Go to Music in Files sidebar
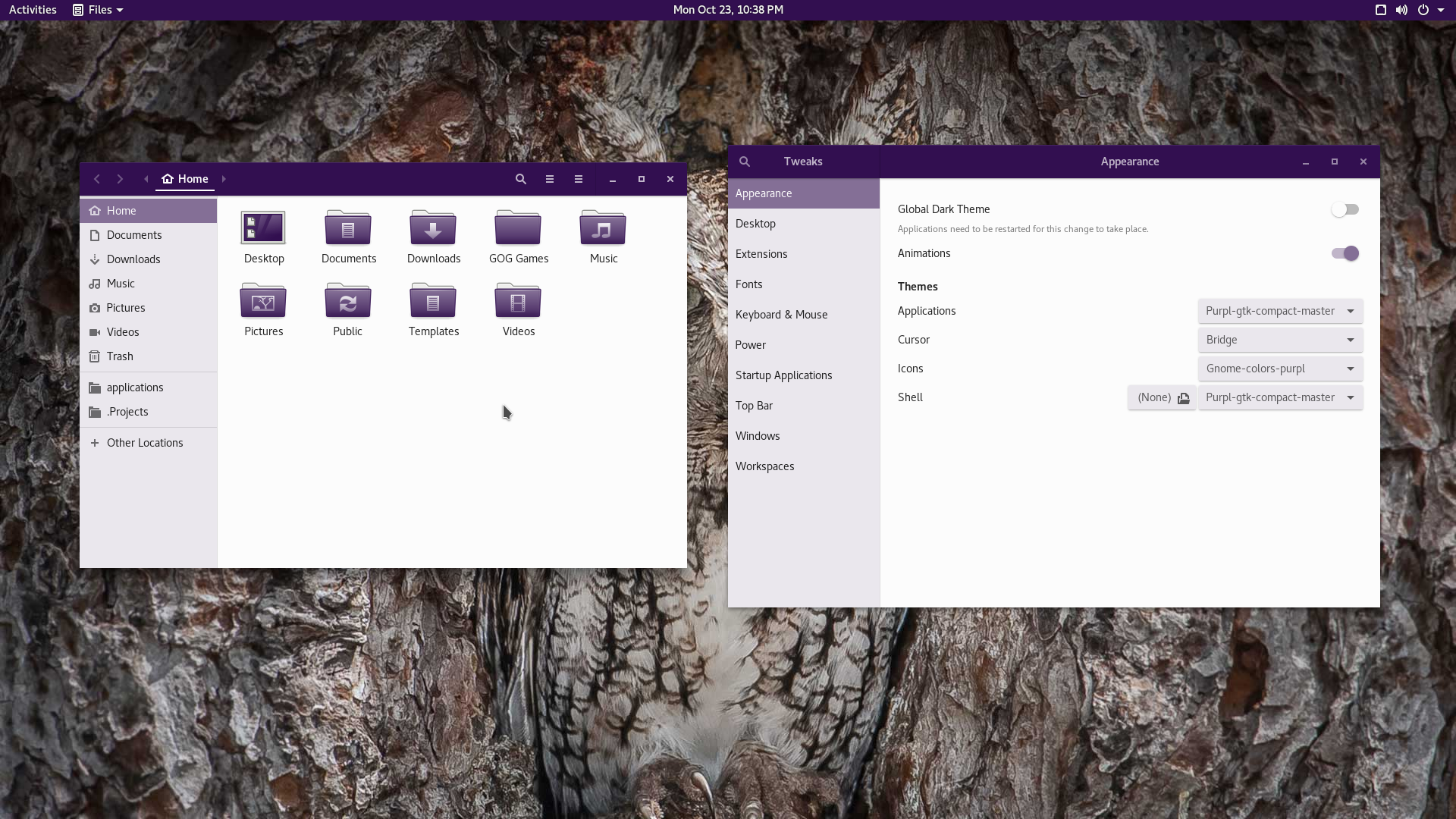This screenshot has height=819, width=1456. click(149, 284)
